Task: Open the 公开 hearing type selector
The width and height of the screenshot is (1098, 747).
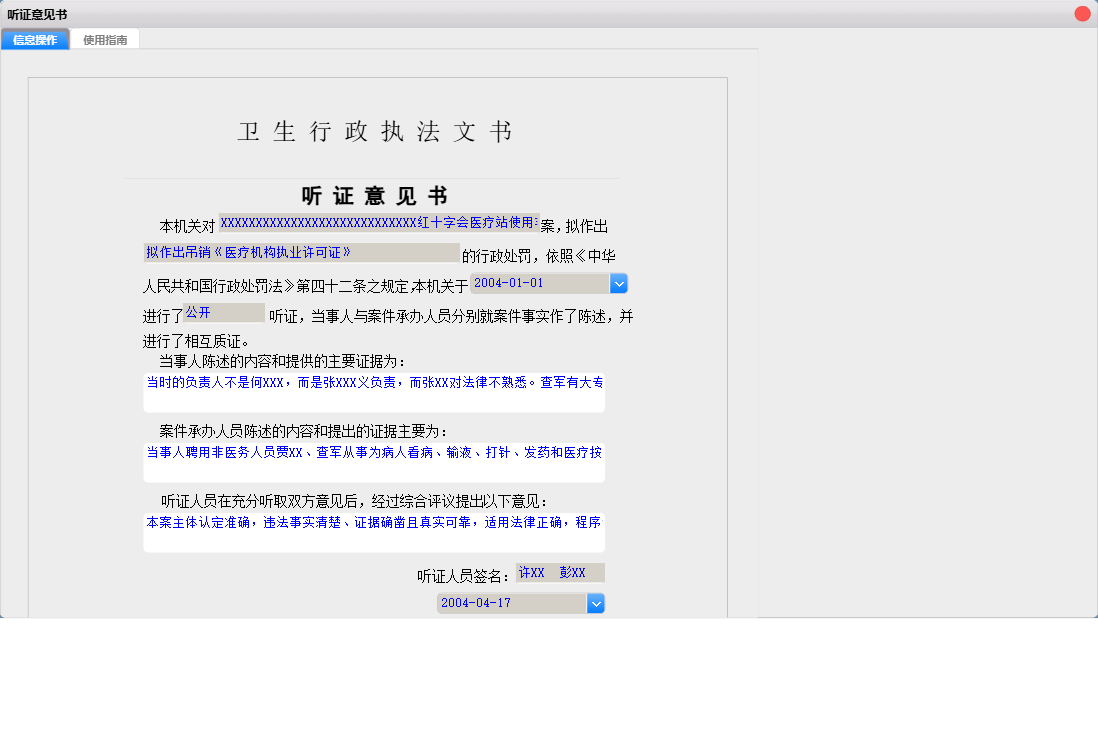Action: coord(224,311)
